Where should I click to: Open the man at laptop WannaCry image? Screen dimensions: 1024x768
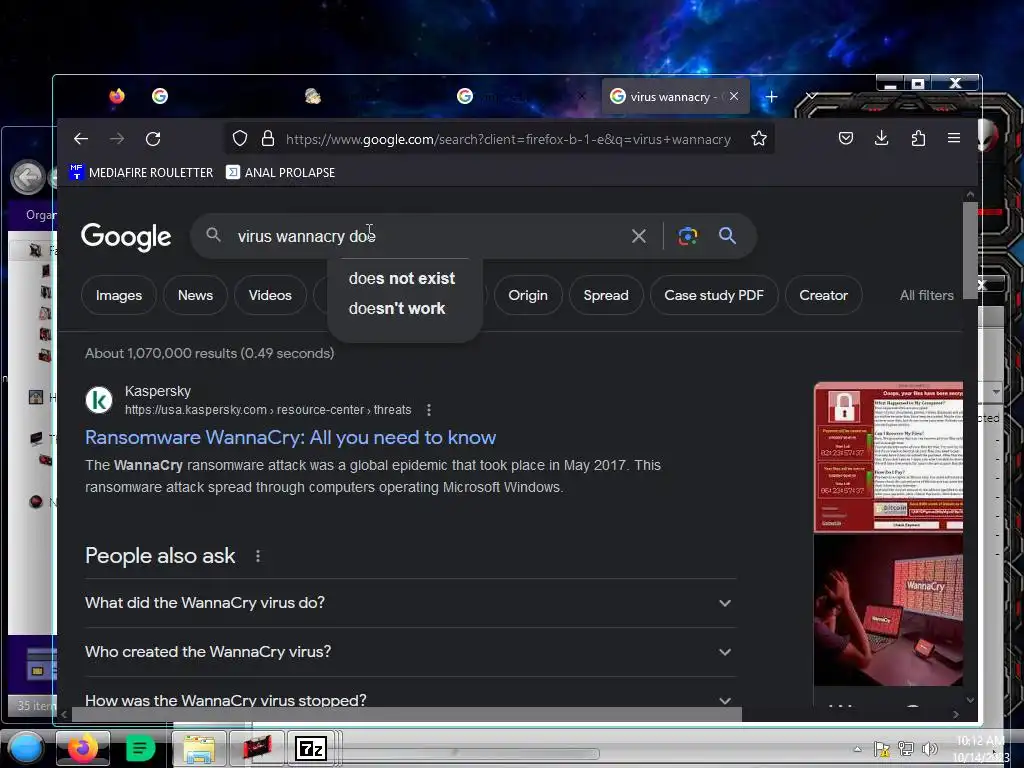pos(888,610)
